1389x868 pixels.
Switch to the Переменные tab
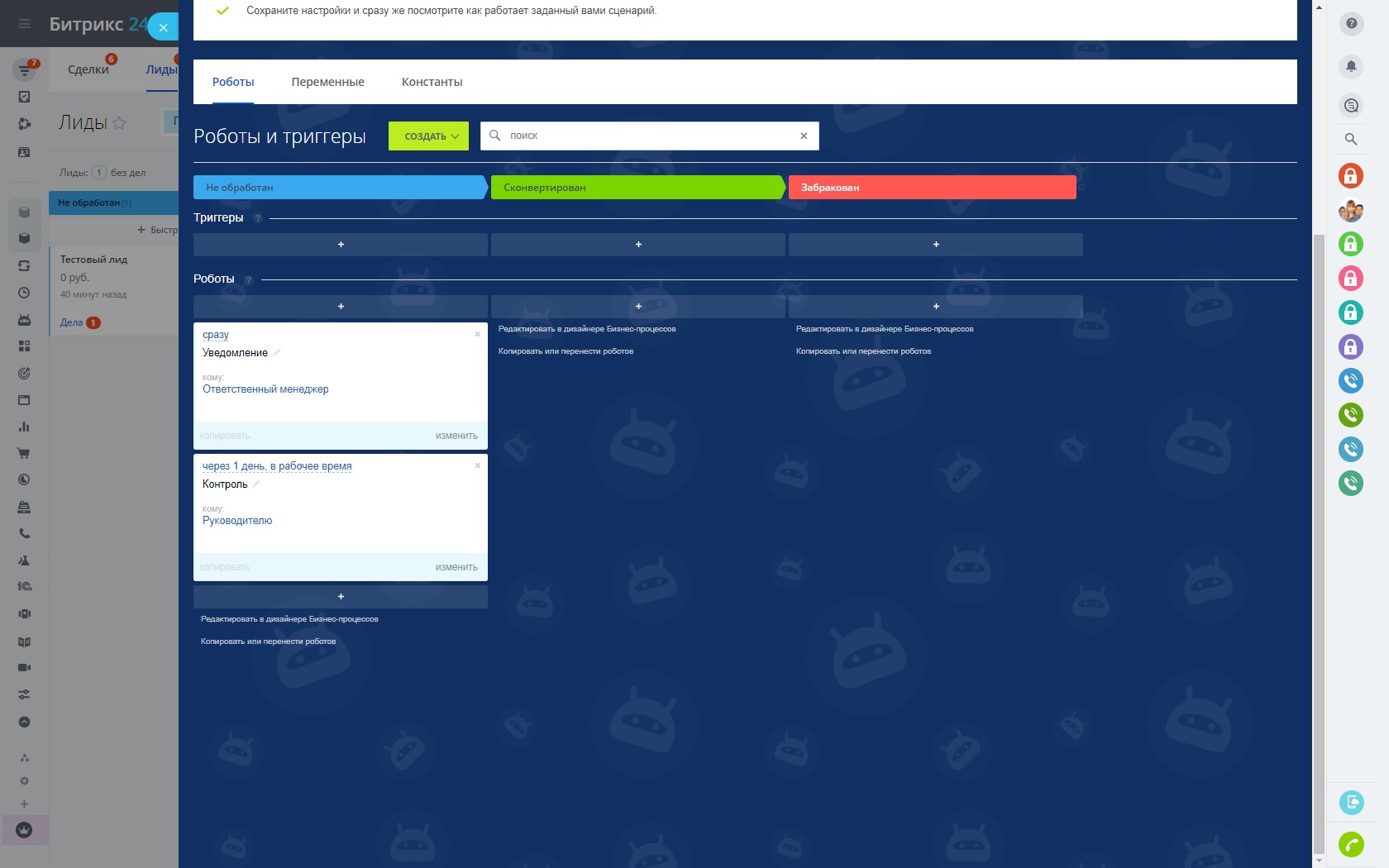pos(327,82)
